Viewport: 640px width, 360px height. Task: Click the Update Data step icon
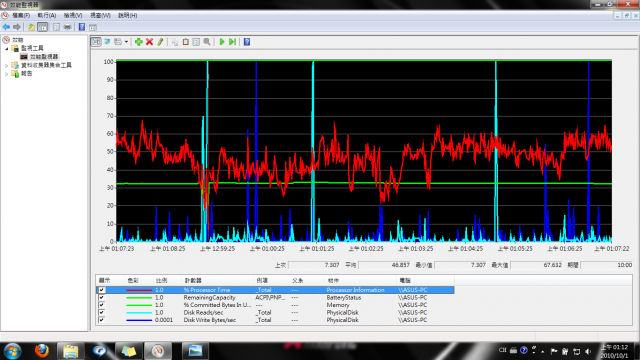point(233,42)
